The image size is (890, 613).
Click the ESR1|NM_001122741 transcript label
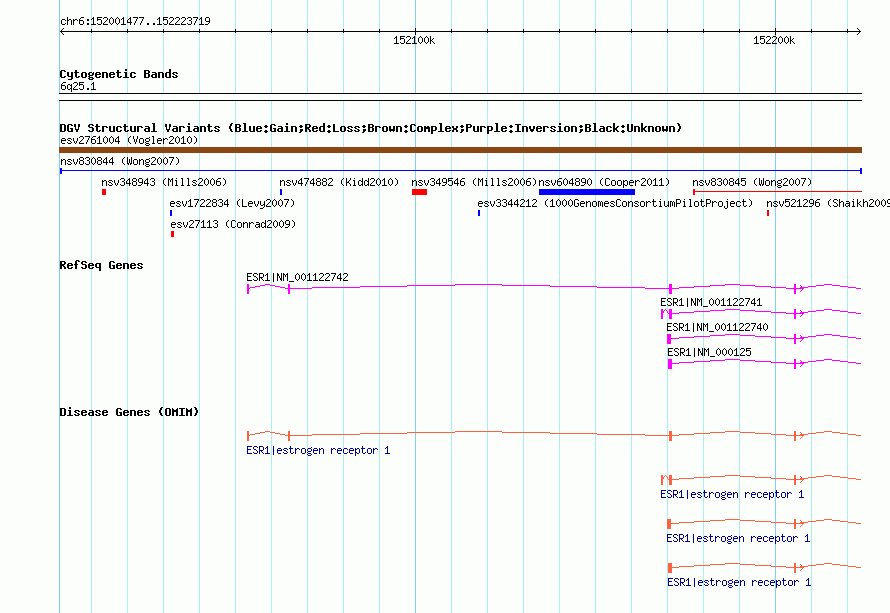click(x=711, y=302)
